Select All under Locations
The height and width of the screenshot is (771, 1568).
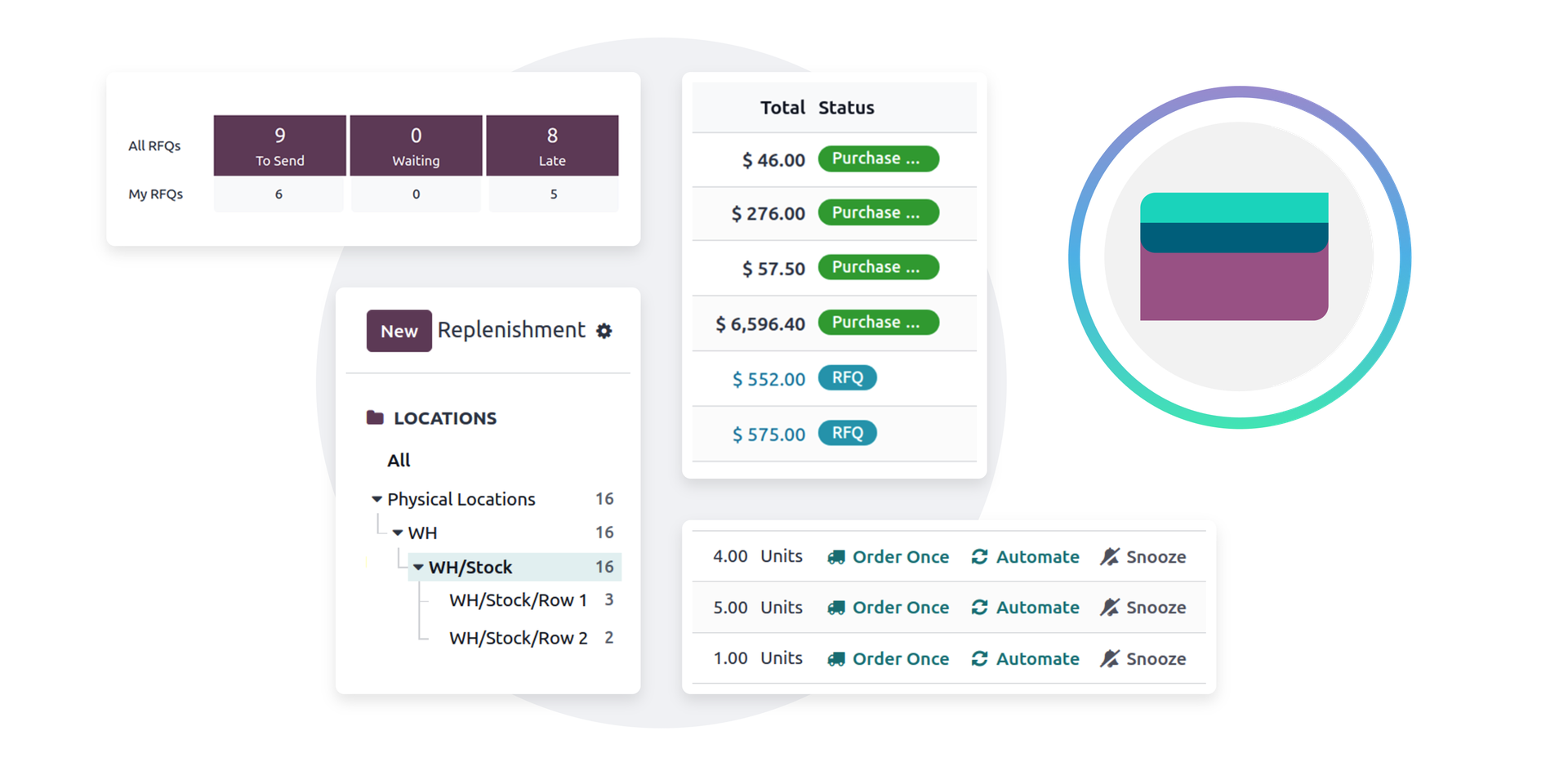(399, 461)
